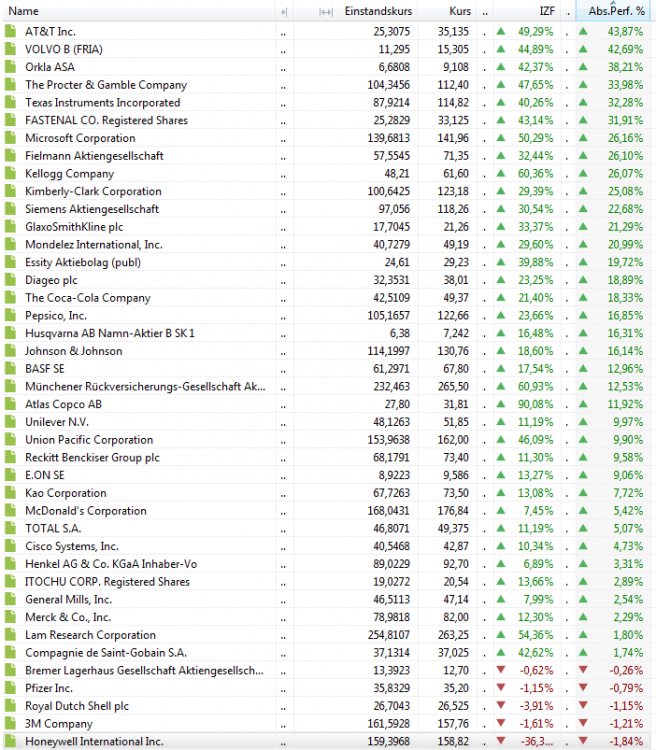Click the icon beside E.ON SE
Image resolution: width=656 pixels, height=750 pixels.
tap(10, 475)
